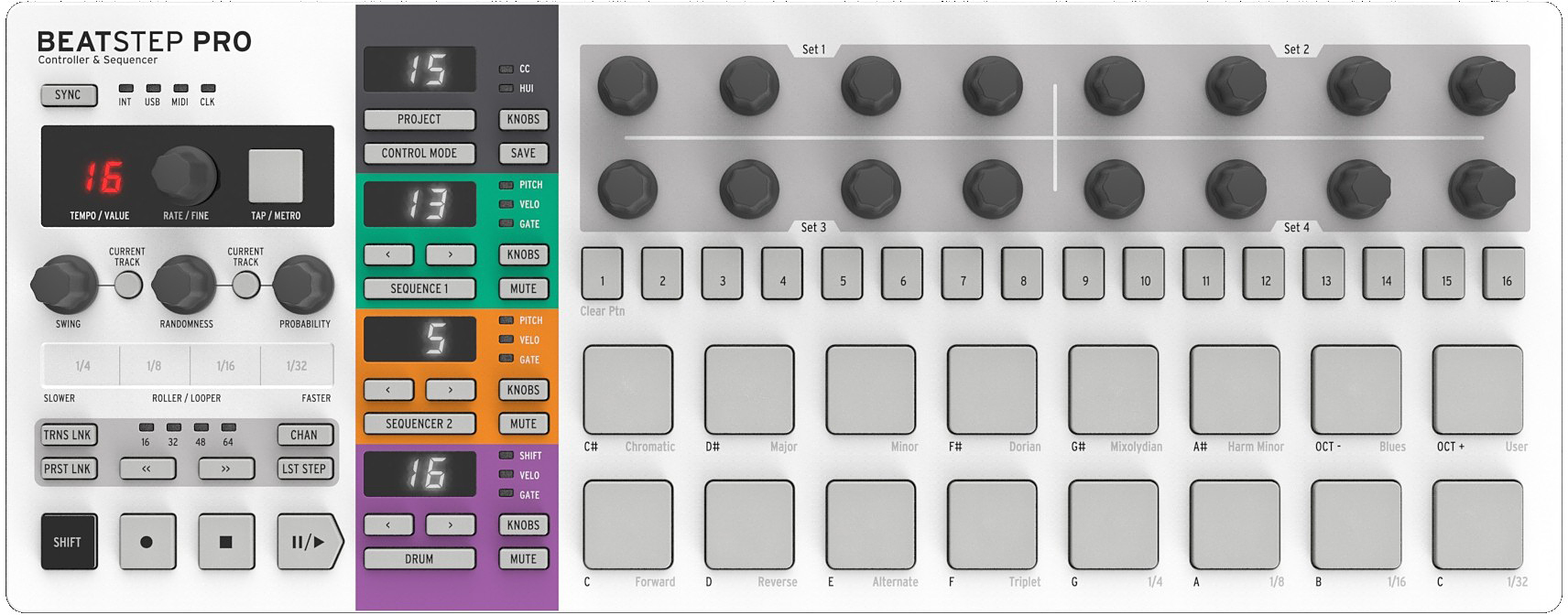Click the SAVE button

(523, 154)
